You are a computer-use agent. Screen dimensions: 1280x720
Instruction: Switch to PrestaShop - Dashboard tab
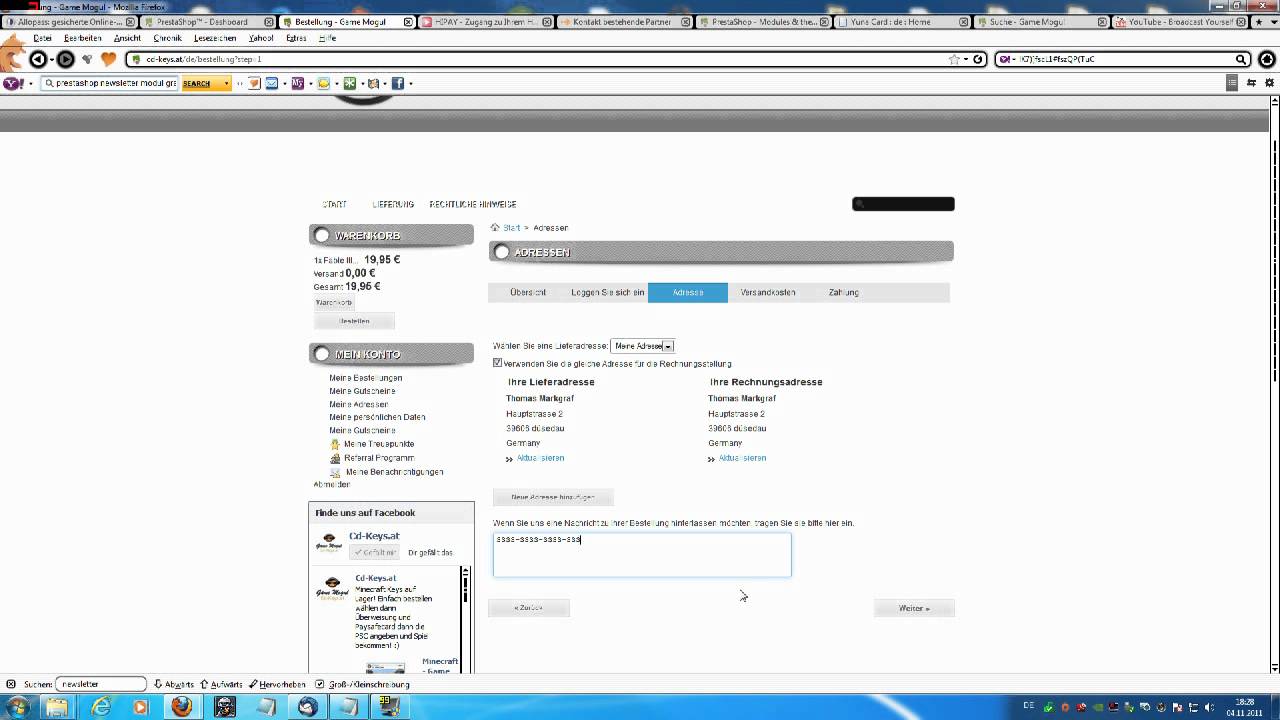point(208,21)
